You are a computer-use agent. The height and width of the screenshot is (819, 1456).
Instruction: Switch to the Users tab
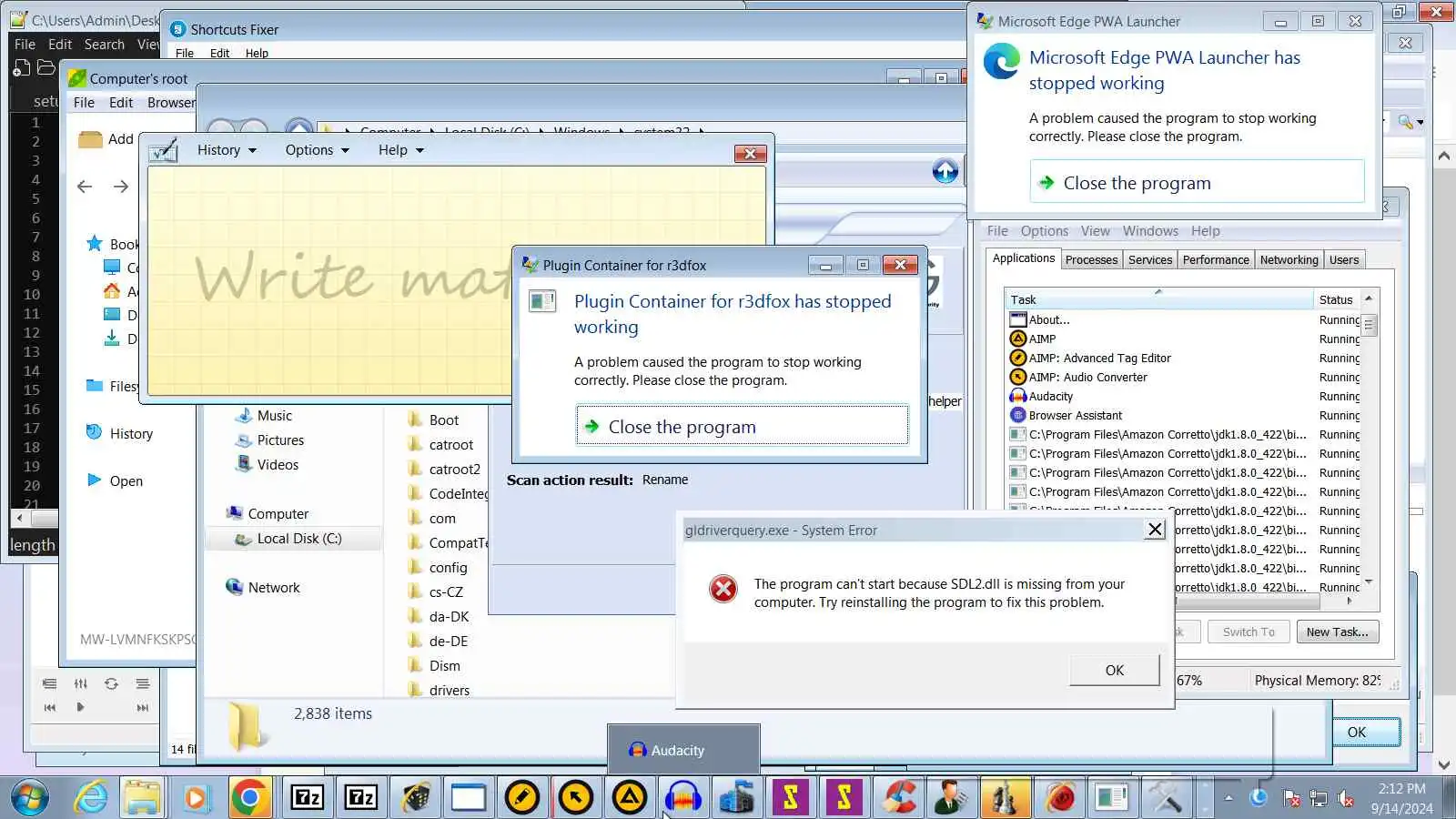1344,260
